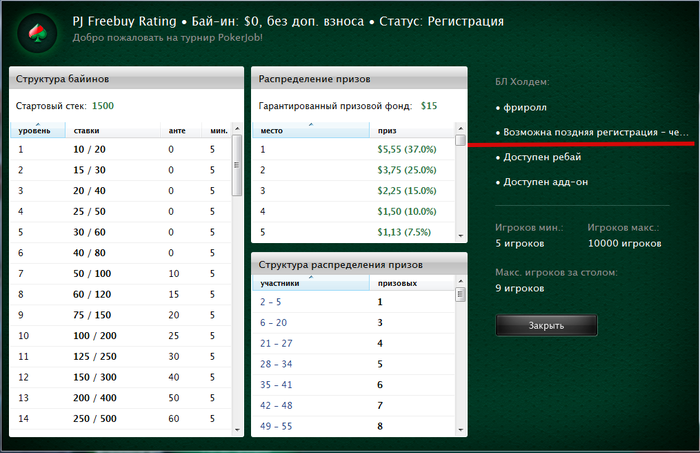
Task: Click blinds table scroll up arrow
Action: tap(237, 129)
